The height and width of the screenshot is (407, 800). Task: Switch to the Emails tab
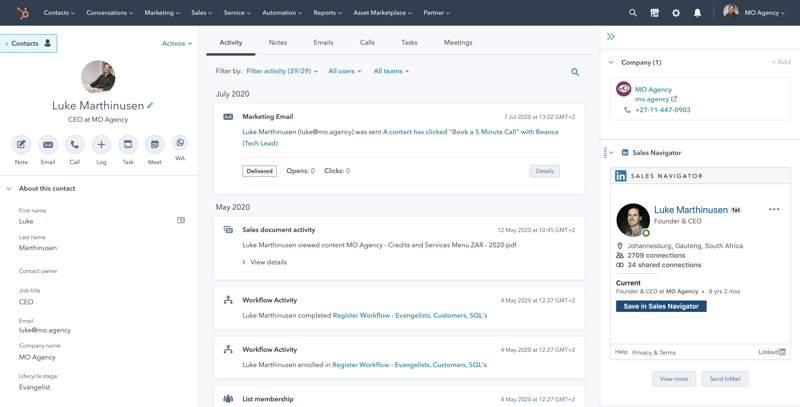coord(323,43)
